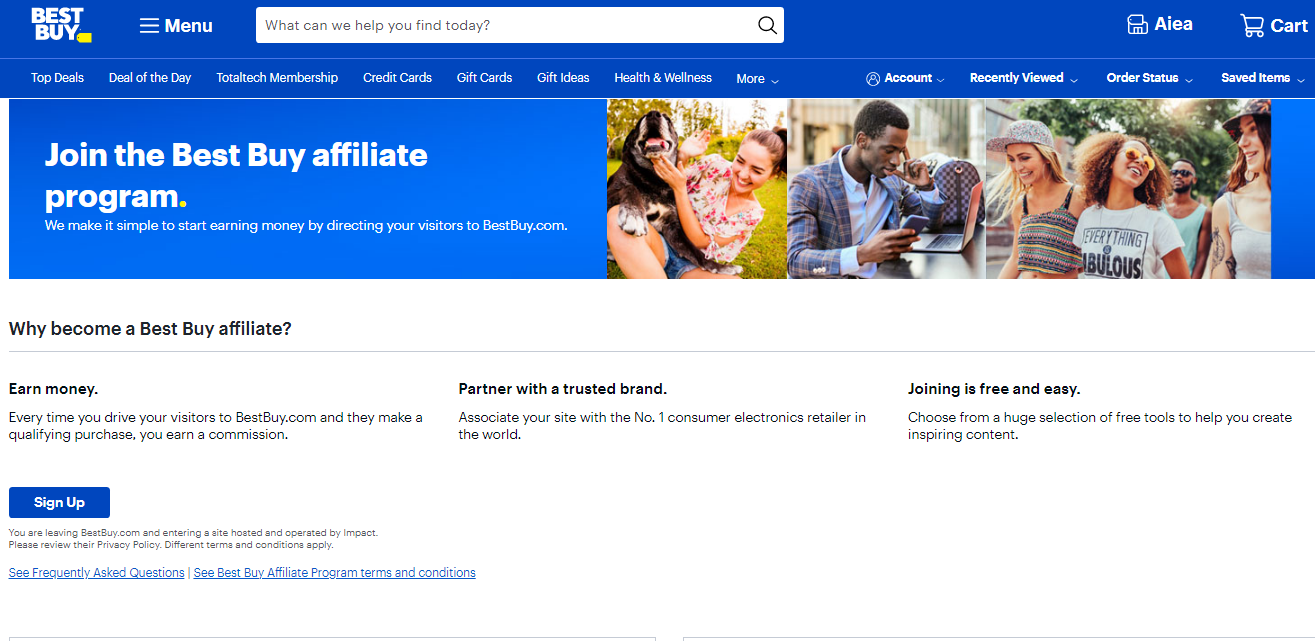Expand the Account dropdown
1315x641 pixels.
pos(905,78)
